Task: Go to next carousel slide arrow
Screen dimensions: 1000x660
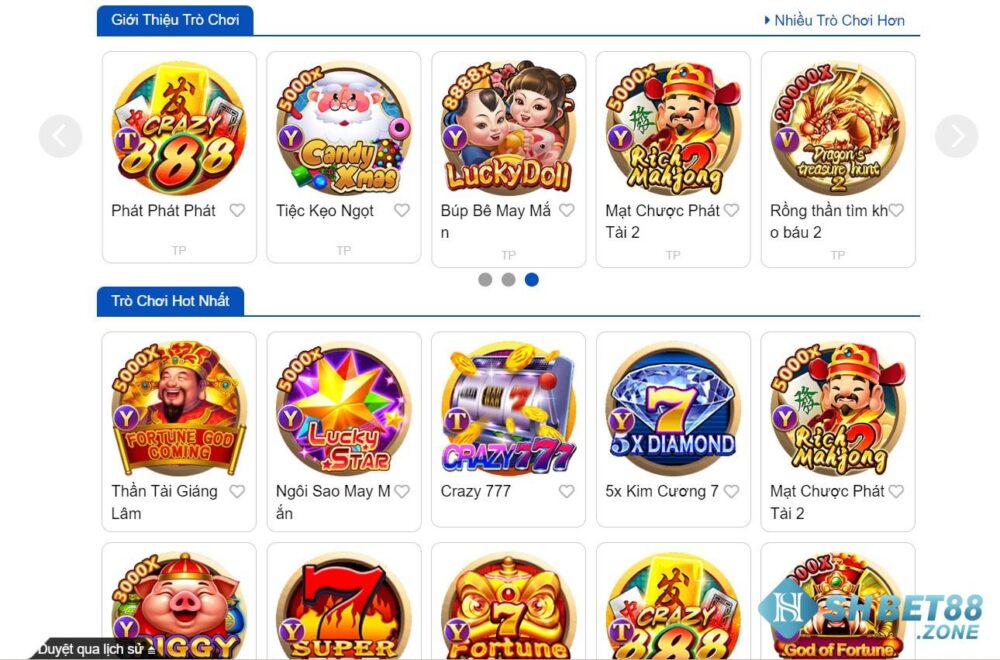Action: click(956, 136)
